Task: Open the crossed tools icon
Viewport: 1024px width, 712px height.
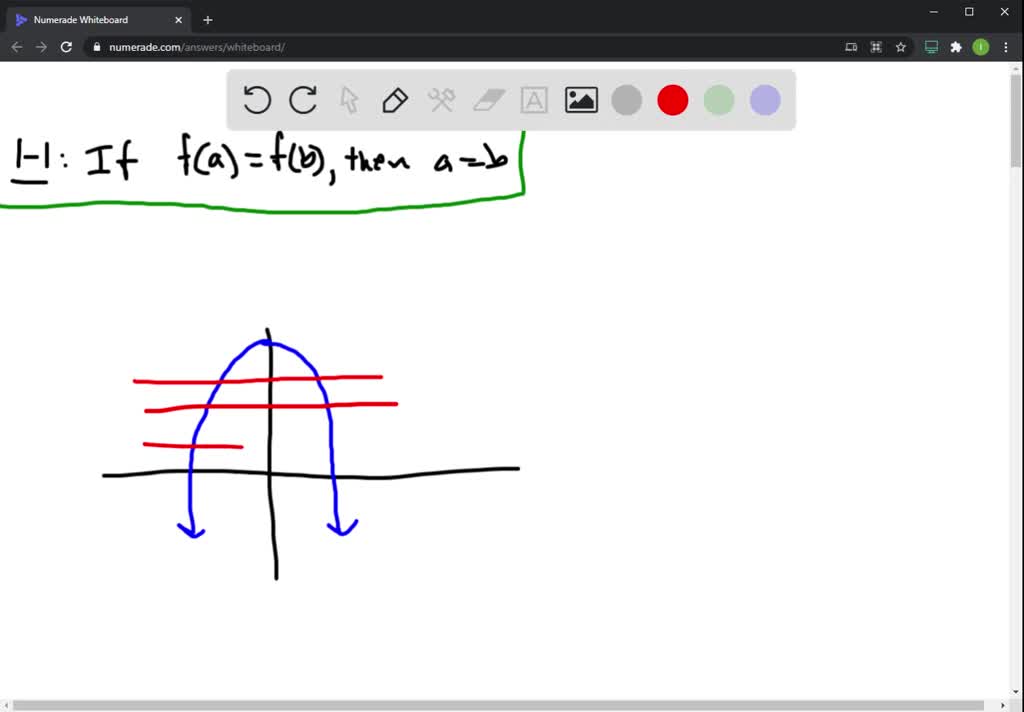Action: 442,100
